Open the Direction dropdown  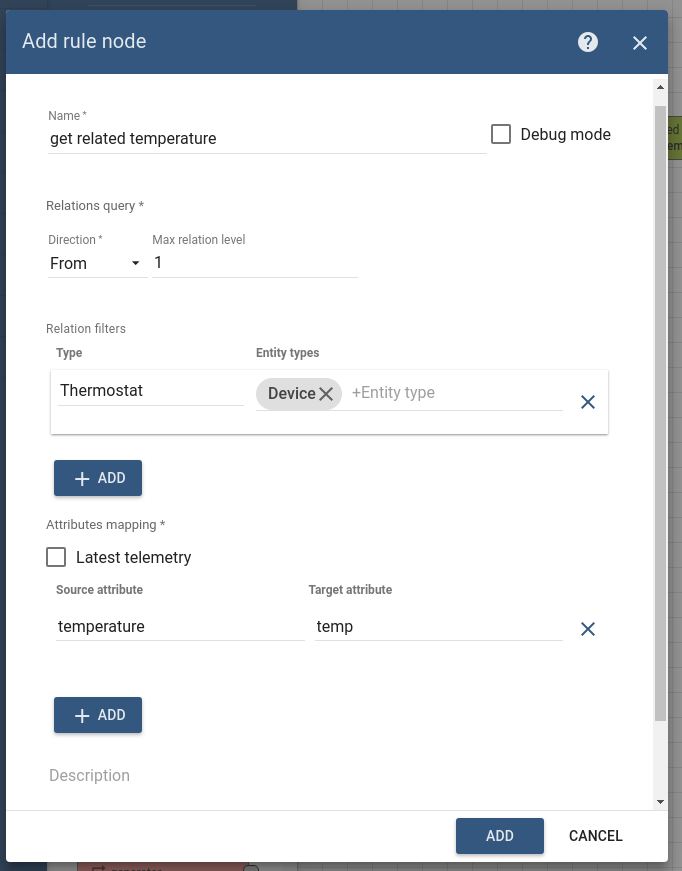[x=95, y=264]
